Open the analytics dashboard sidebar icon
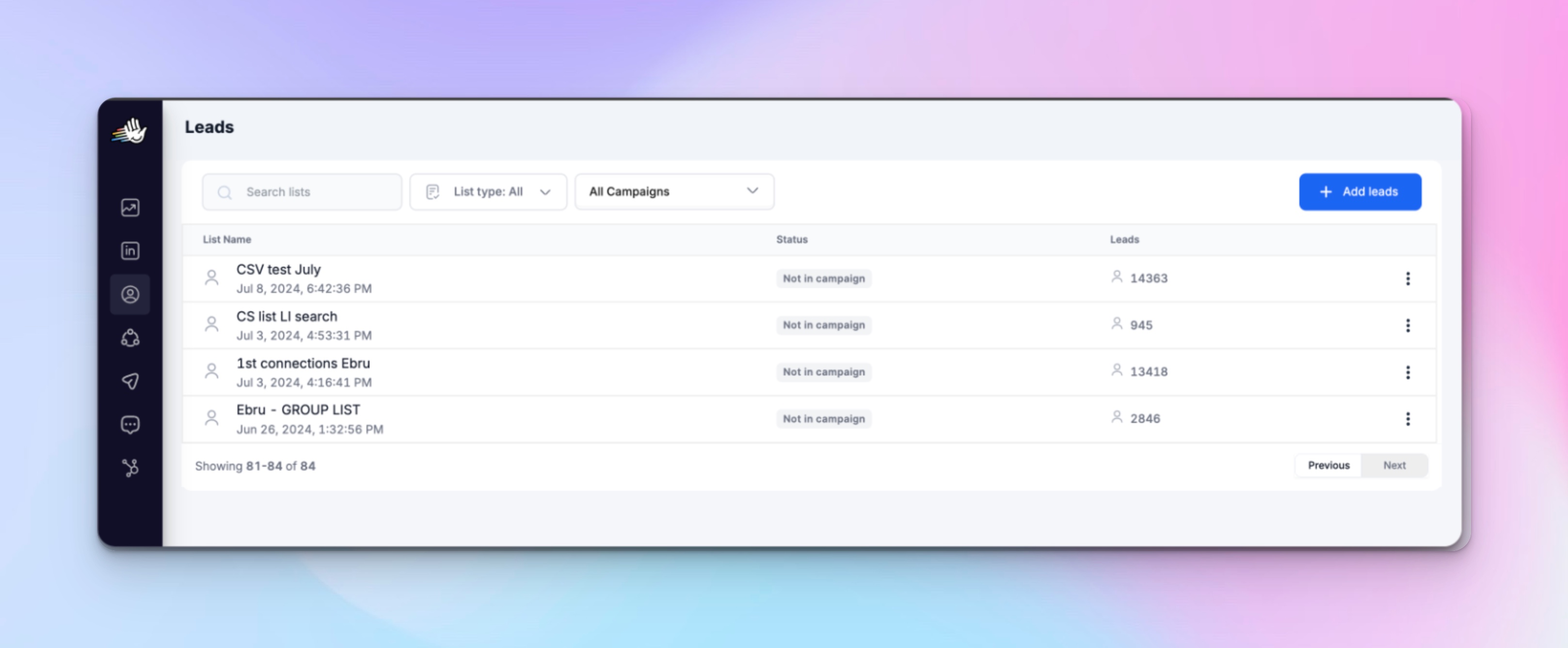Screen dimensions: 1568x648 [129, 208]
